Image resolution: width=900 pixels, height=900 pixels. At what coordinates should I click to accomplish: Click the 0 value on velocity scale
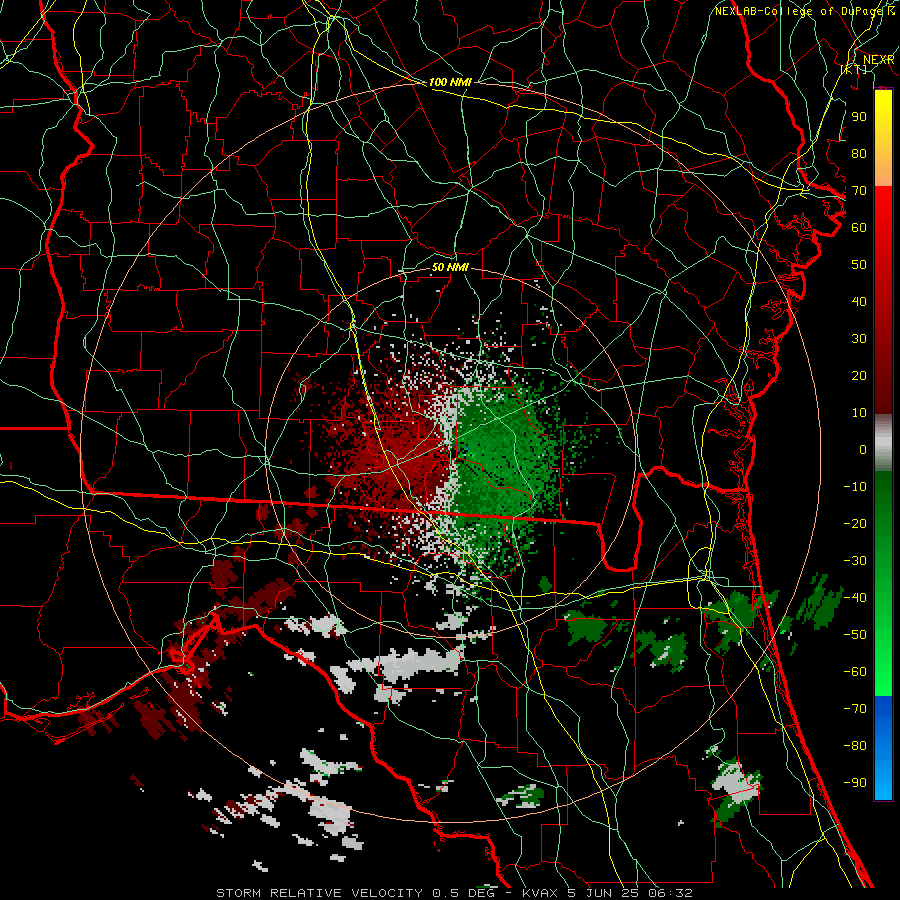point(863,450)
